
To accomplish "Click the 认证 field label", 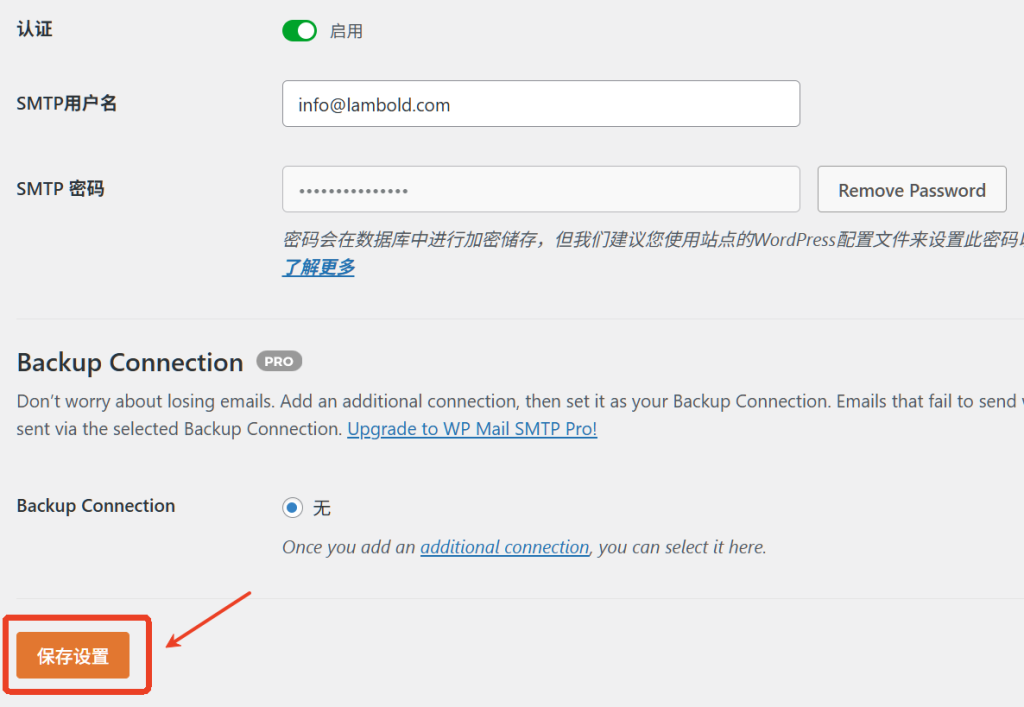I will pyautogui.click(x=35, y=29).
